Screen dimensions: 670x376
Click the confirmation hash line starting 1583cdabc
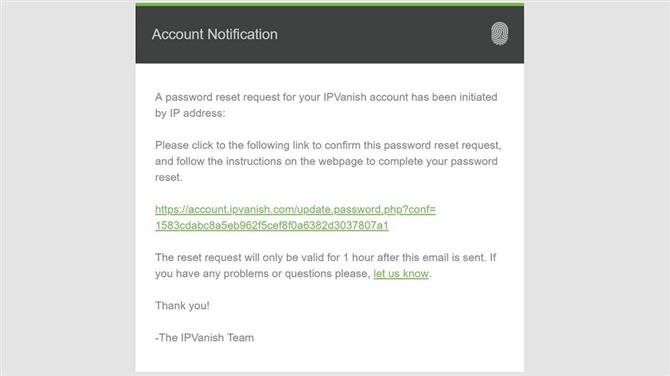coord(272,225)
